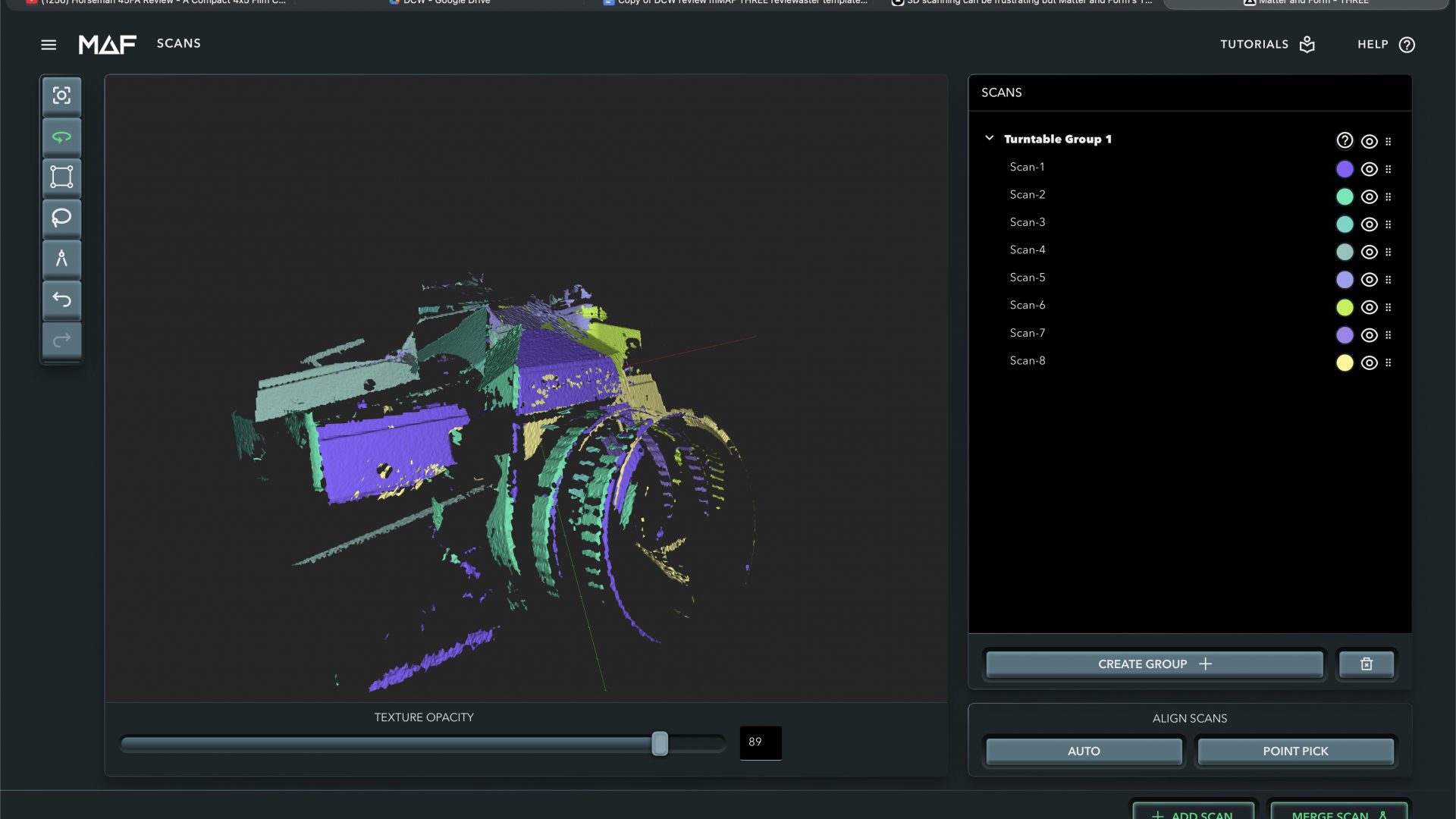The width and height of the screenshot is (1456, 819).
Task: Click the texture opacity value field
Action: pyautogui.click(x=760, y=742)
